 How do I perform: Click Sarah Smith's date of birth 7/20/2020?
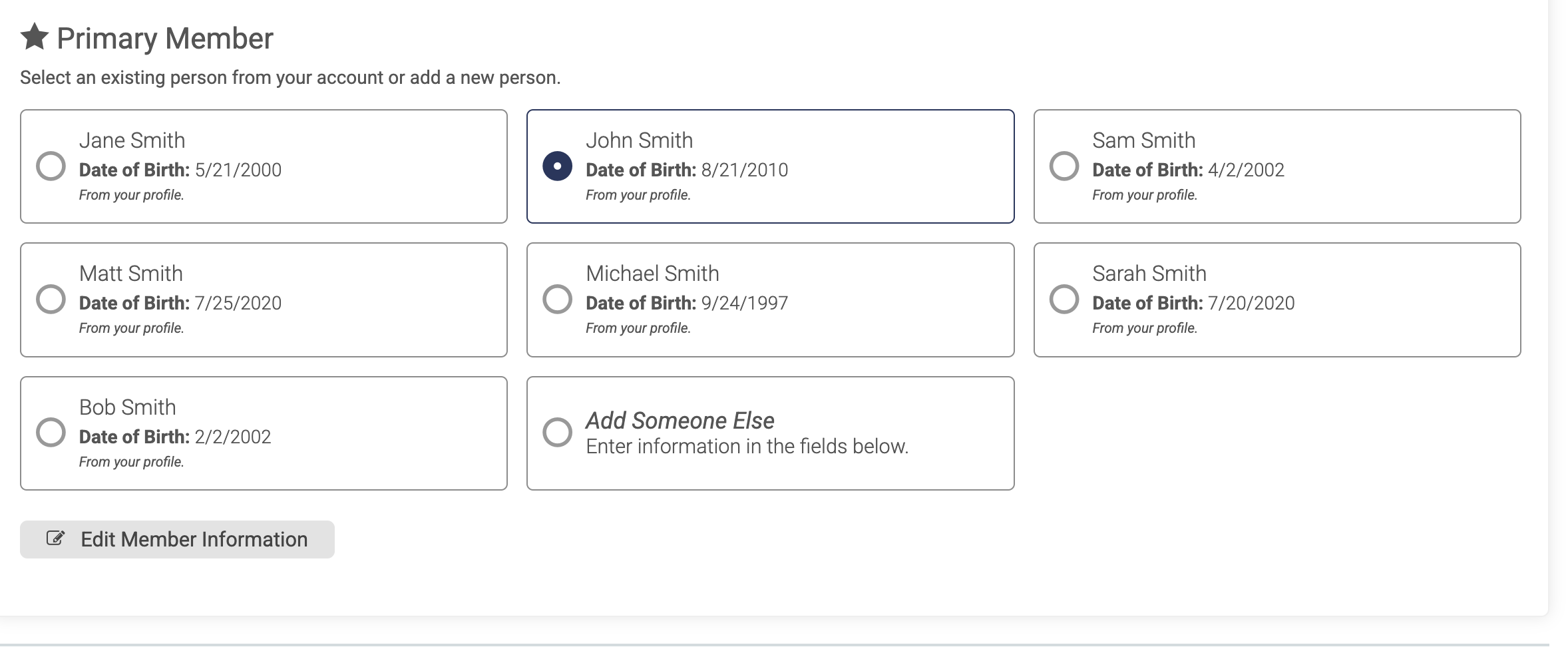[1251, 304]
